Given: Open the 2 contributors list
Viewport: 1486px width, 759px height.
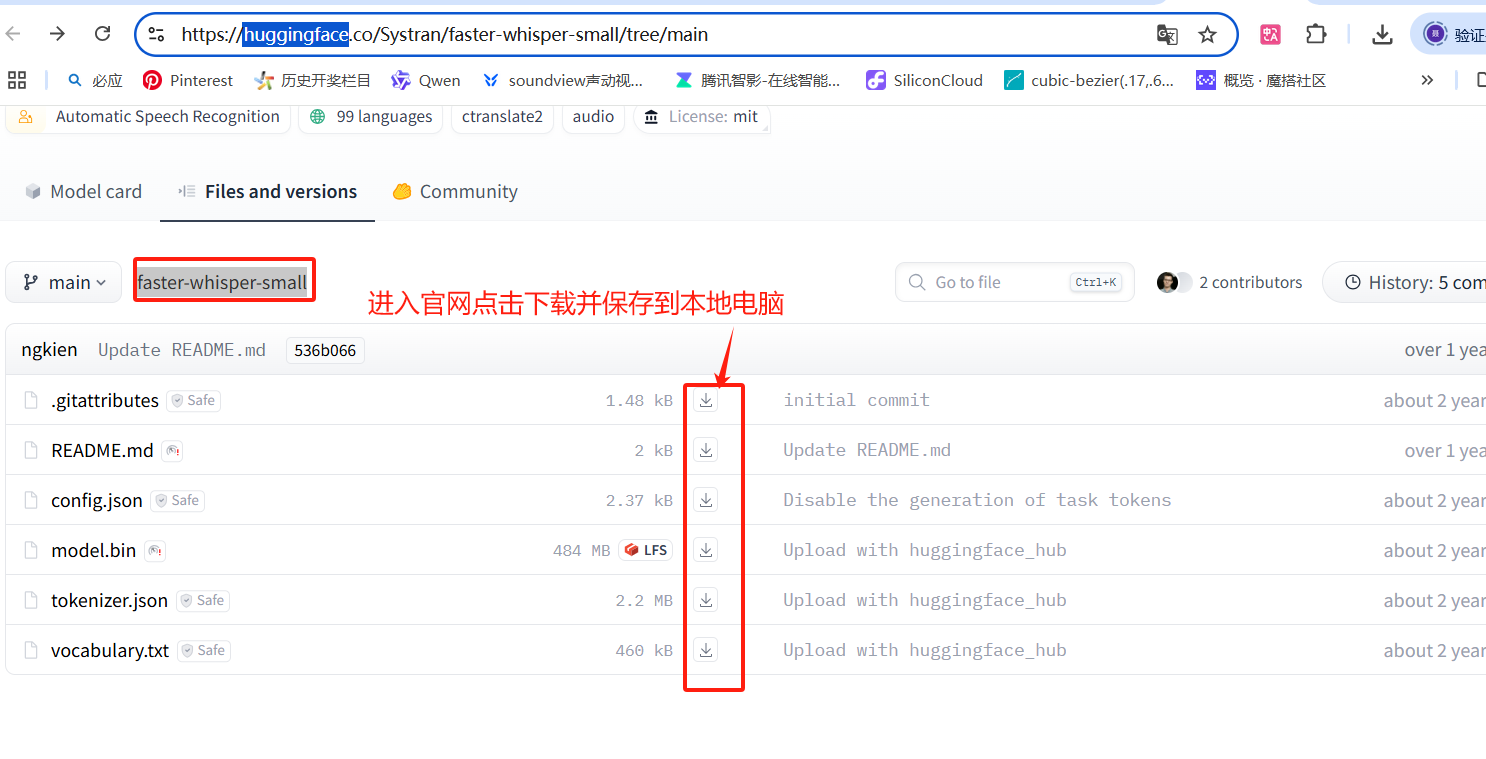Looking at the screenshot, I should pos(1230,283).
